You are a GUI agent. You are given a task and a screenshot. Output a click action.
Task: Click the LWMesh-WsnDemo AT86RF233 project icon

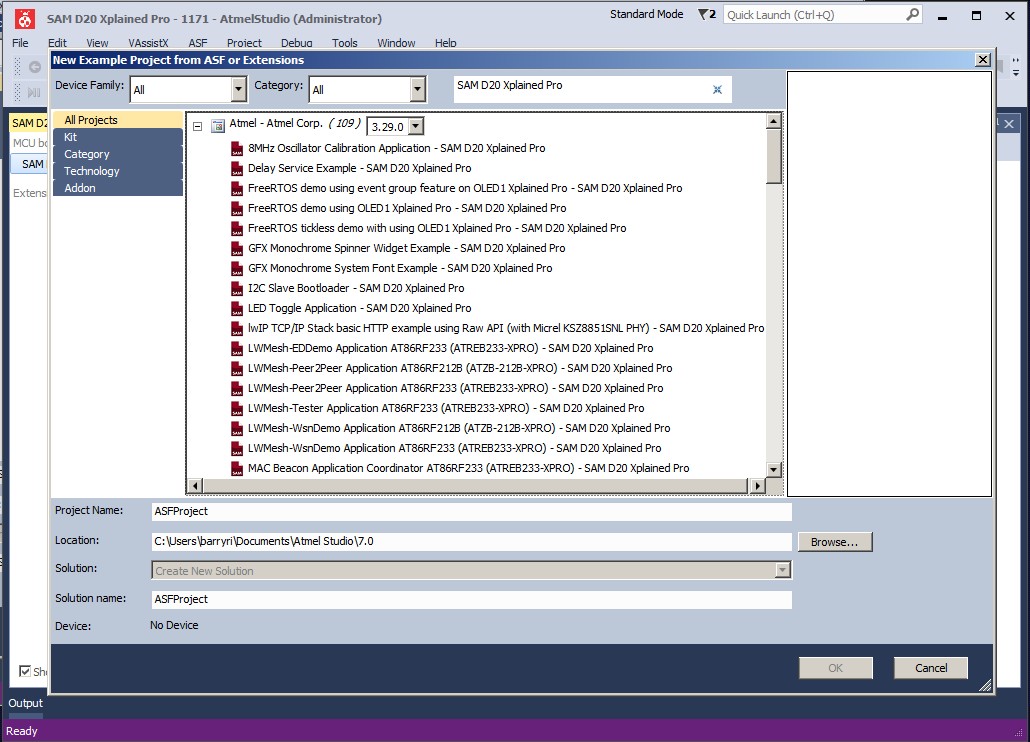(x=237, y=449)
